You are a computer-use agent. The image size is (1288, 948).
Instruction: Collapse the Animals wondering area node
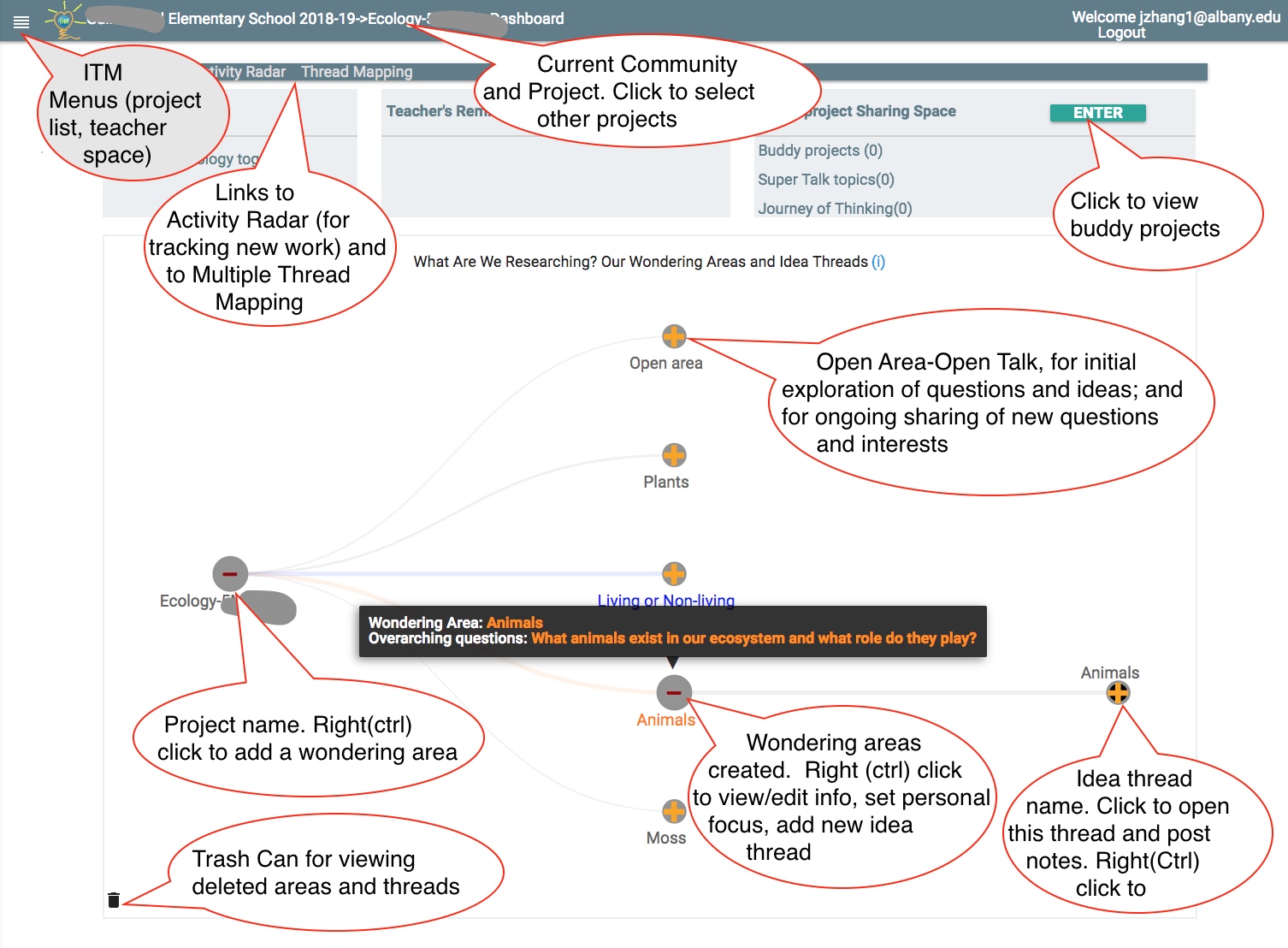[672, 691]
